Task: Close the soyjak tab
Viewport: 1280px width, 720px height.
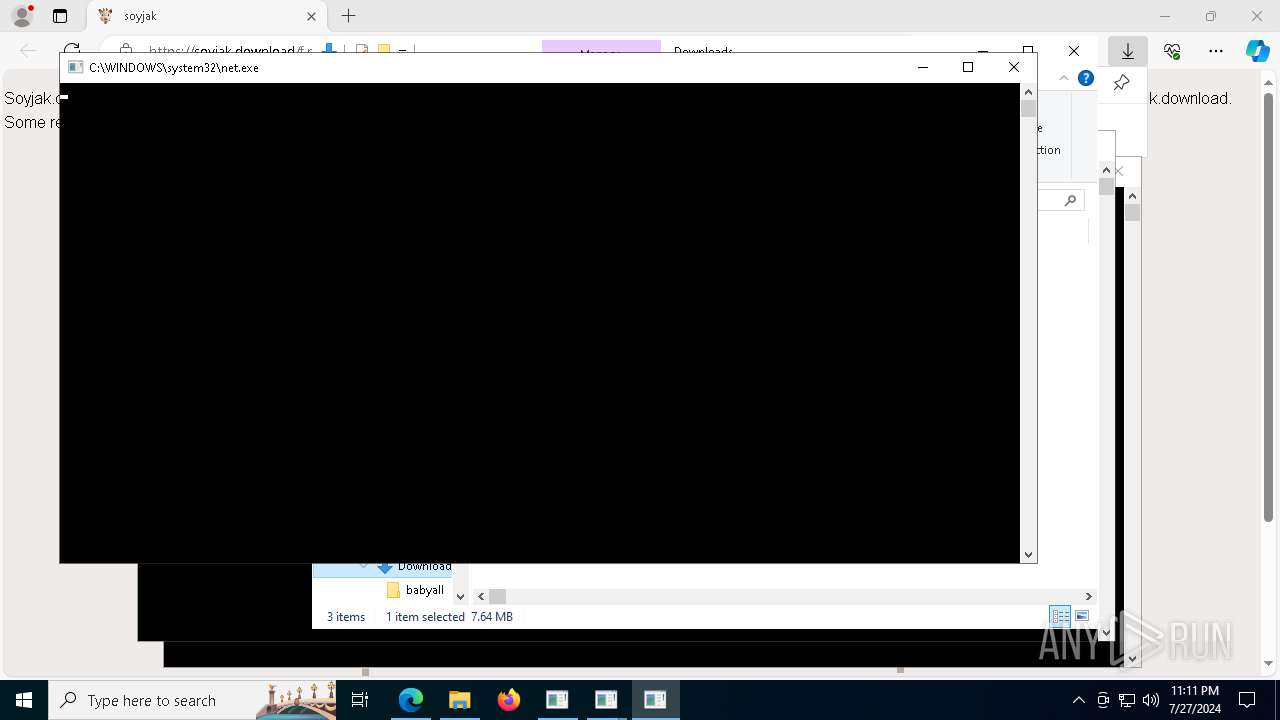Action: point(311,16)
